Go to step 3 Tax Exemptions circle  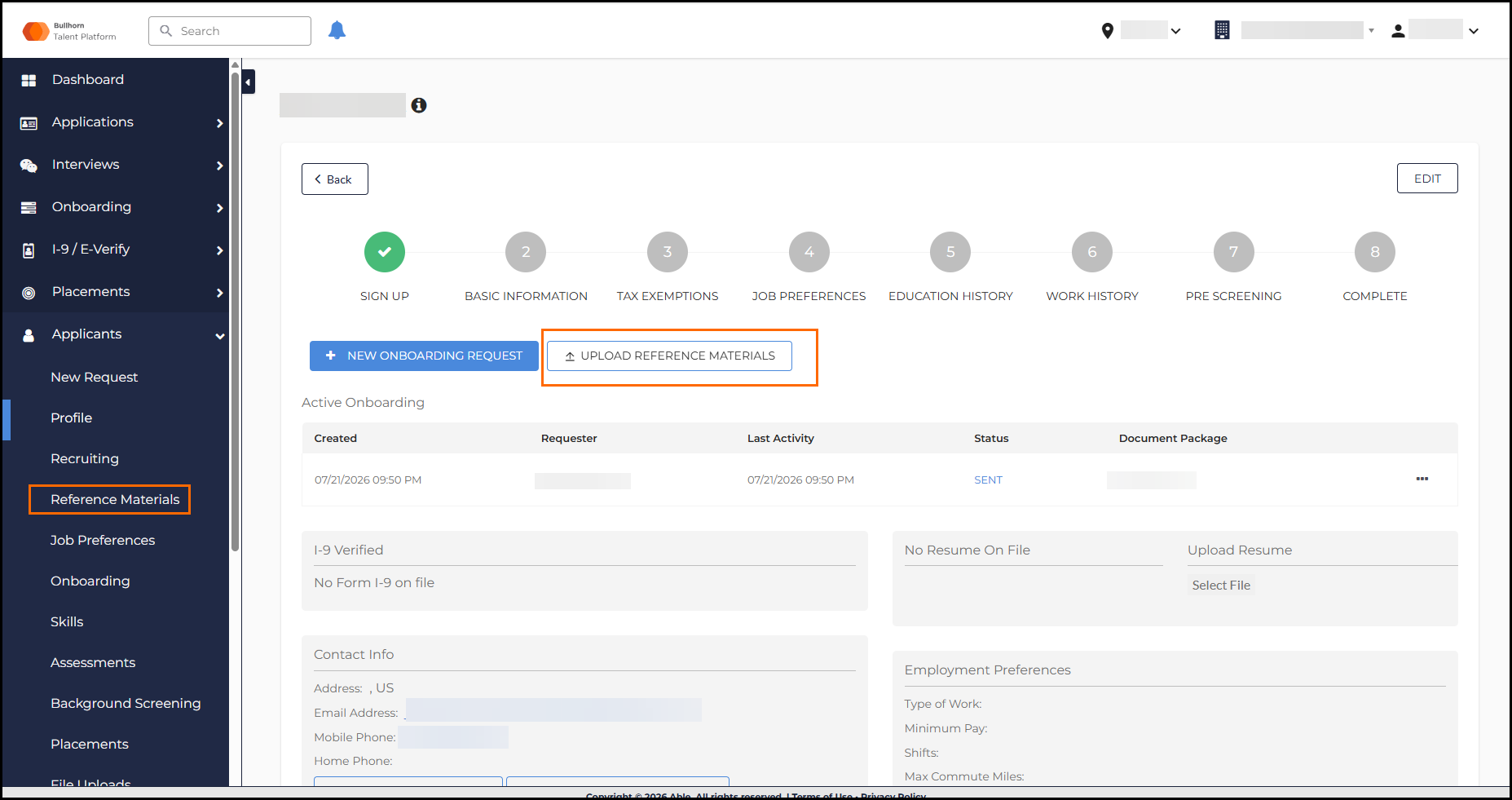pos(668,252)
